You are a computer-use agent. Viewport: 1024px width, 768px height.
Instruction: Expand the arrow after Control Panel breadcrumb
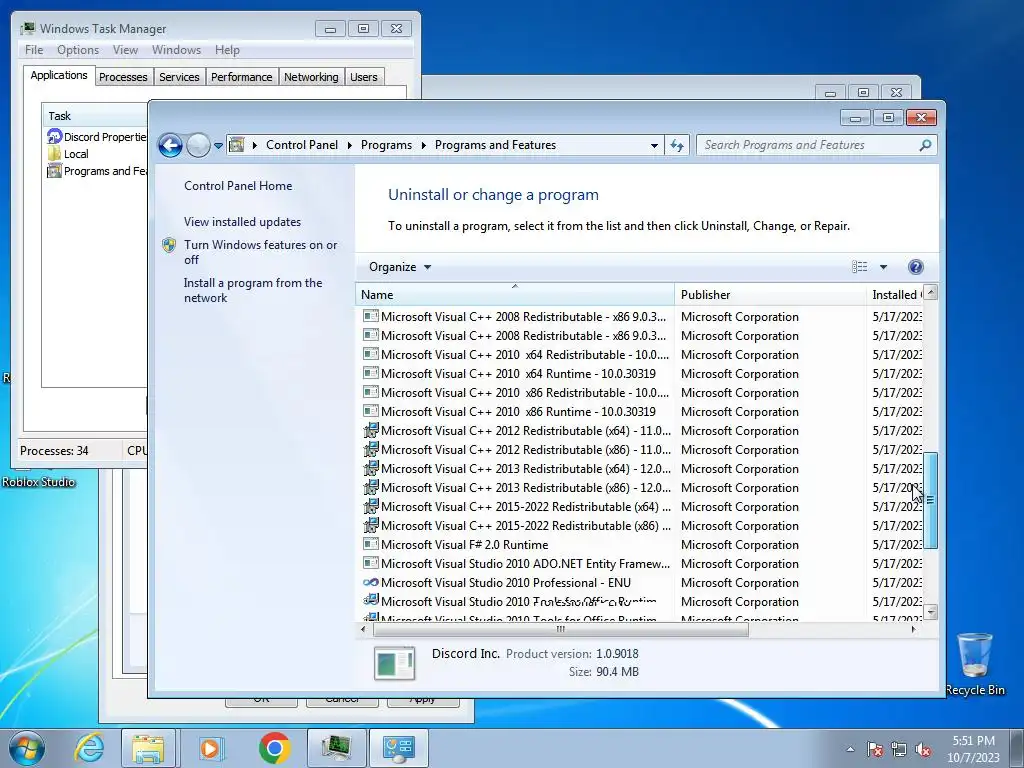pos(349,145)
